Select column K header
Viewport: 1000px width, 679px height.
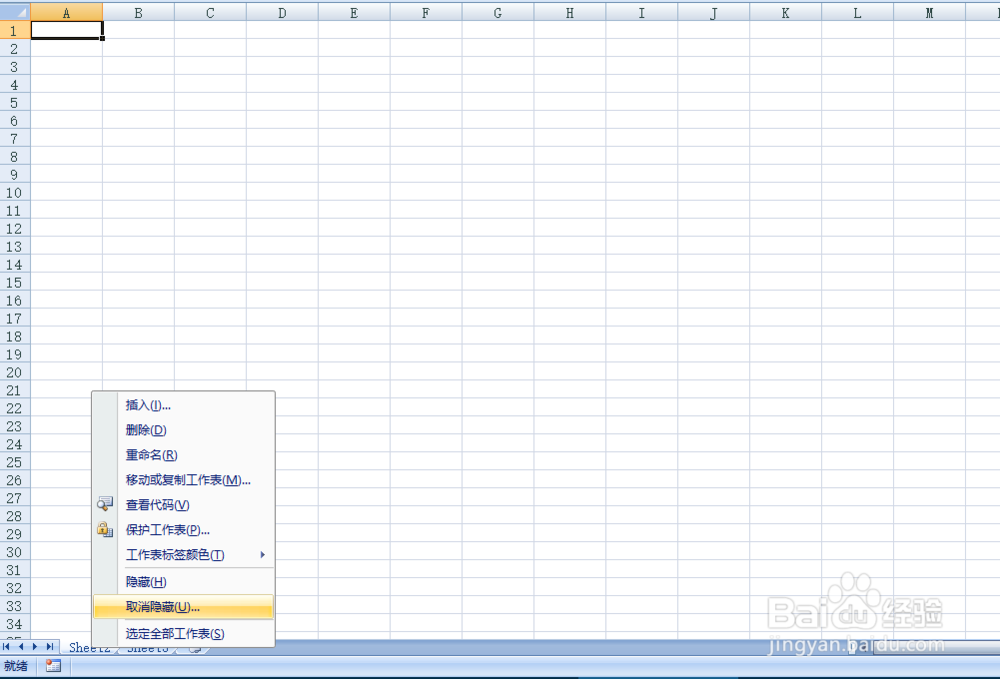click(x=786, y=13)
